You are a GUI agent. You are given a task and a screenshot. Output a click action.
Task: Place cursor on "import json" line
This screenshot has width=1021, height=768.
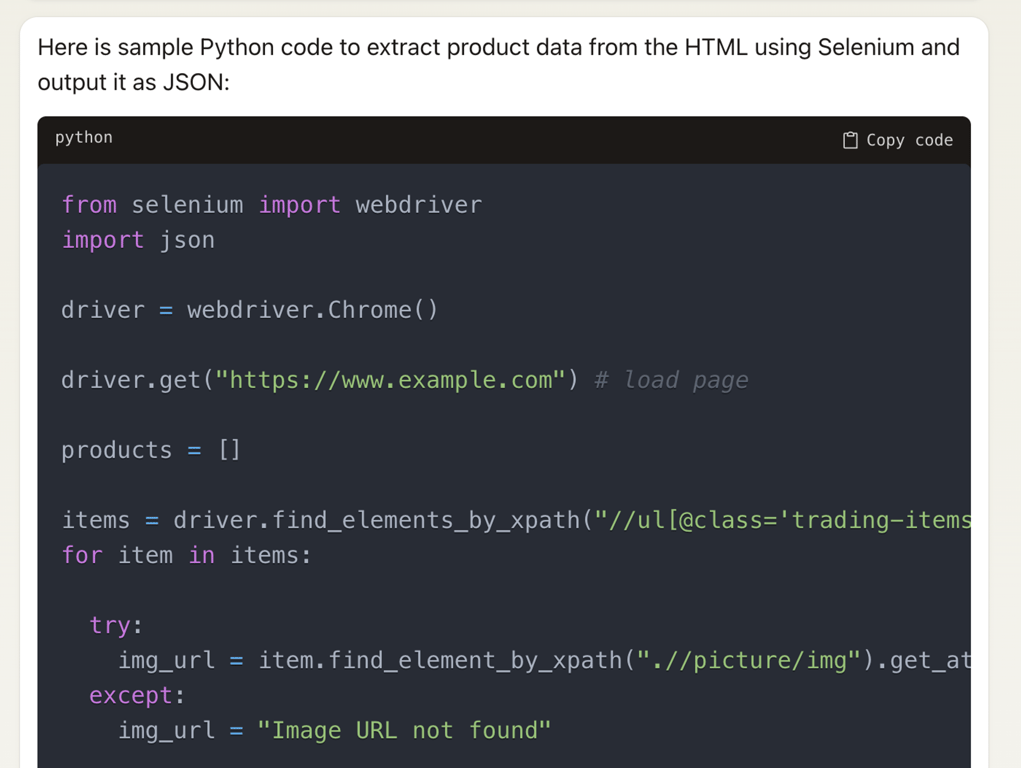138,240
